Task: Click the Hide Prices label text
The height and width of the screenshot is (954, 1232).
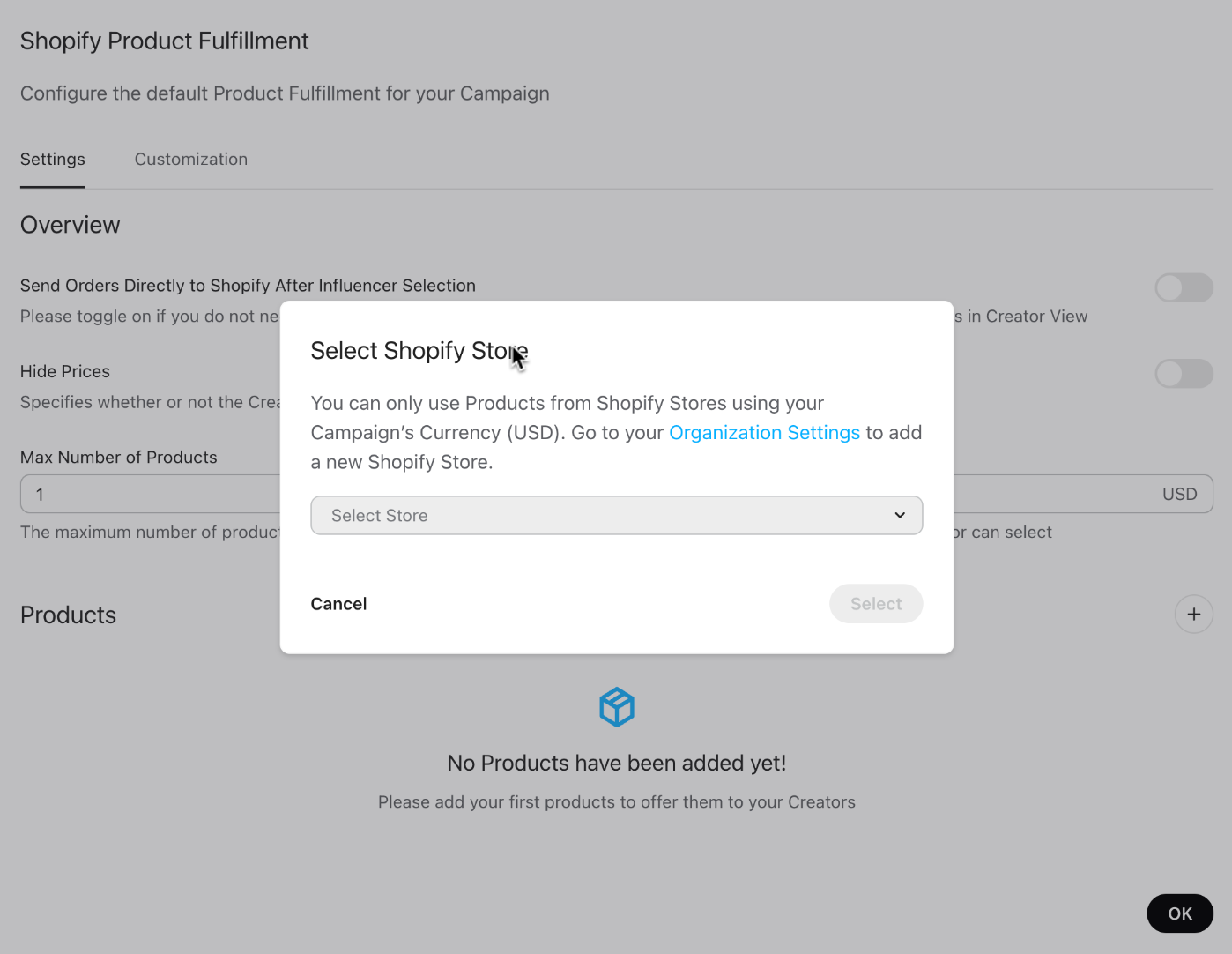Action: (65, 372)
